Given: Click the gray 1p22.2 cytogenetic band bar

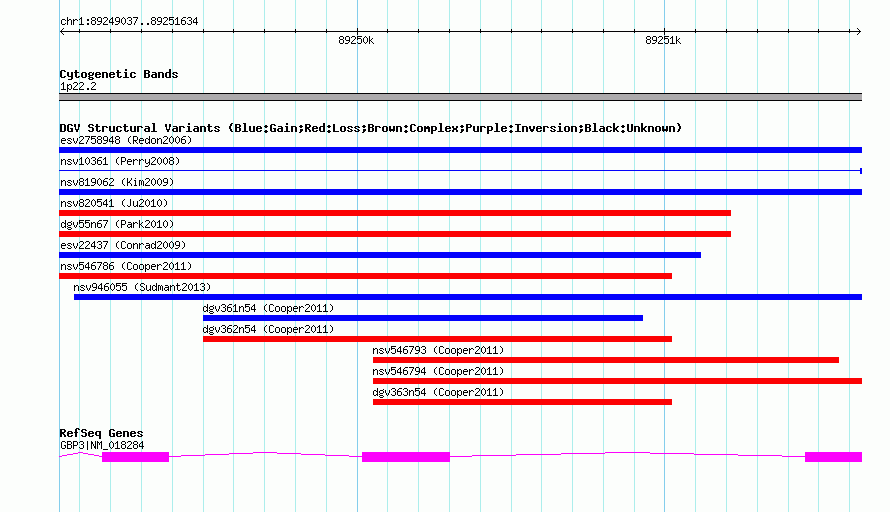Looking at the screenshot, I should coord(460,97).
